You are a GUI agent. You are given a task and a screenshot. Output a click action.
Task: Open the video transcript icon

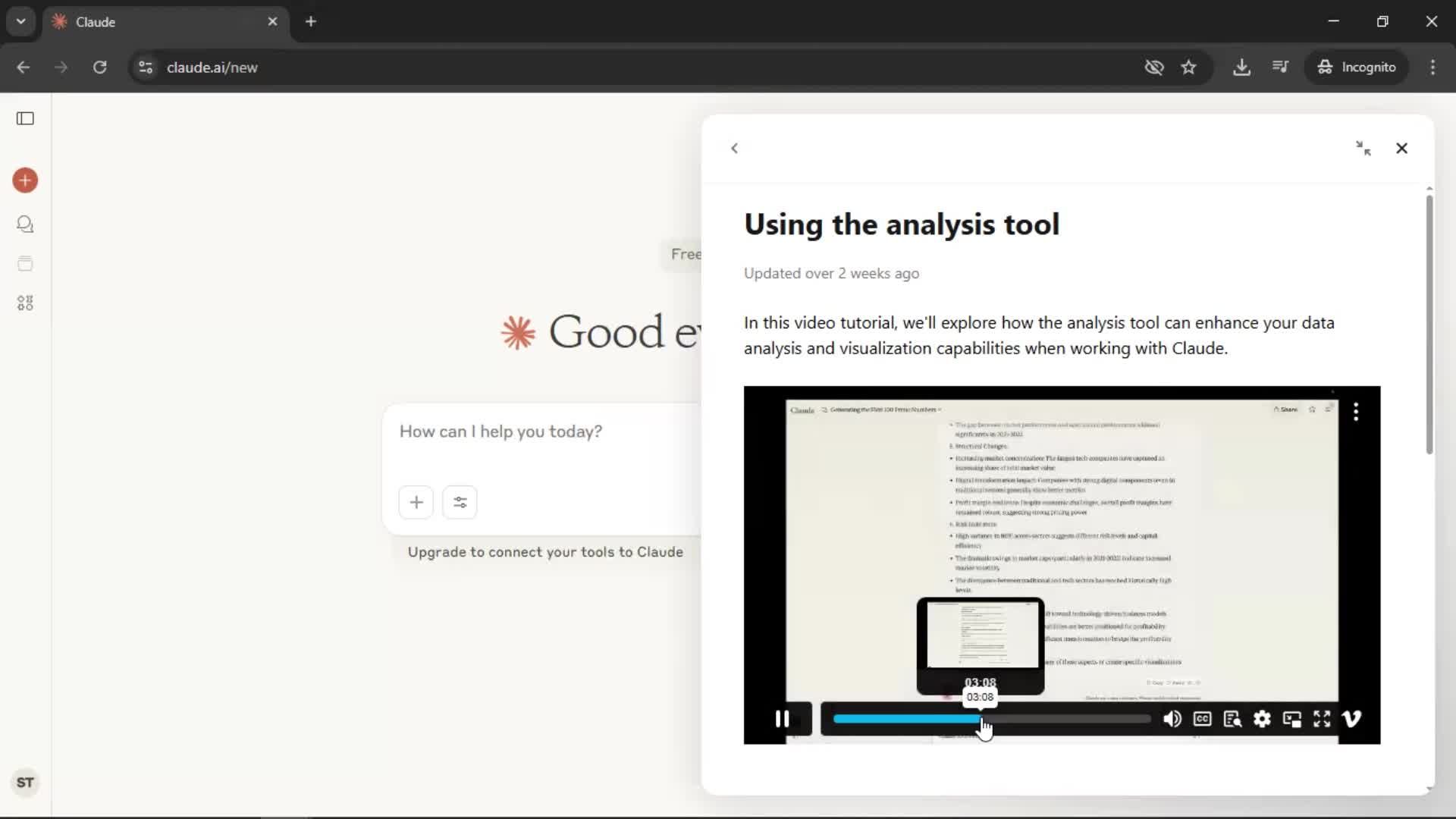pos(1232,719)
